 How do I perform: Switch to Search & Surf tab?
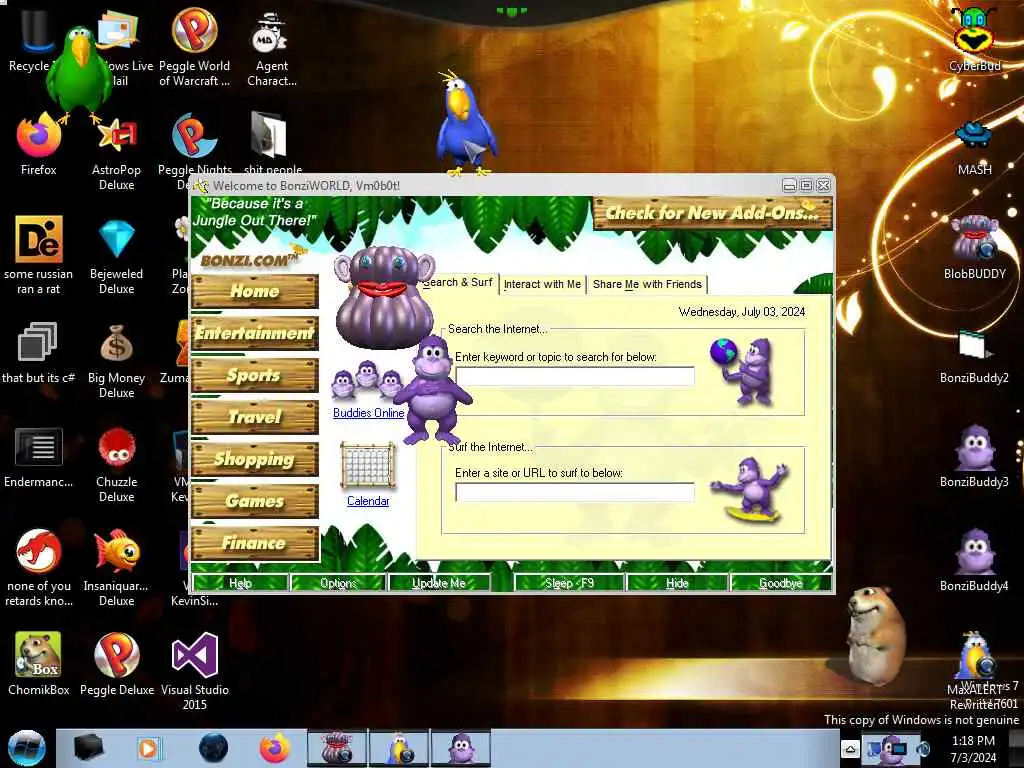click(x=458, y=283)
